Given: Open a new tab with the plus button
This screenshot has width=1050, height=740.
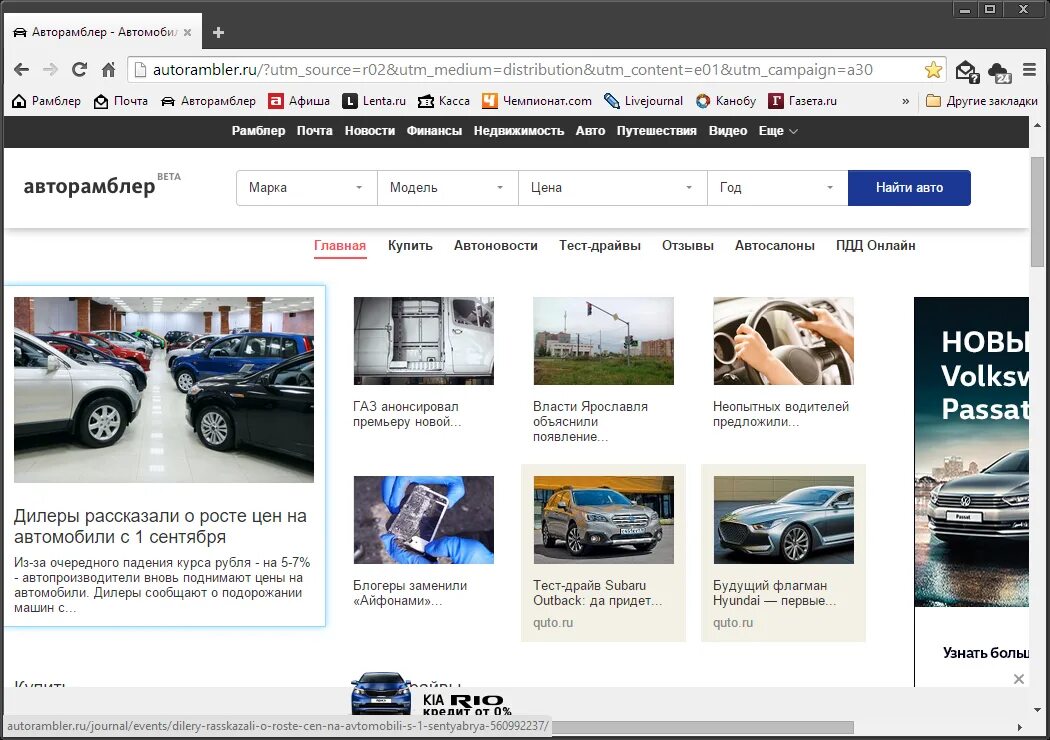Looking at the screenshot, I should tap(218, 32).
